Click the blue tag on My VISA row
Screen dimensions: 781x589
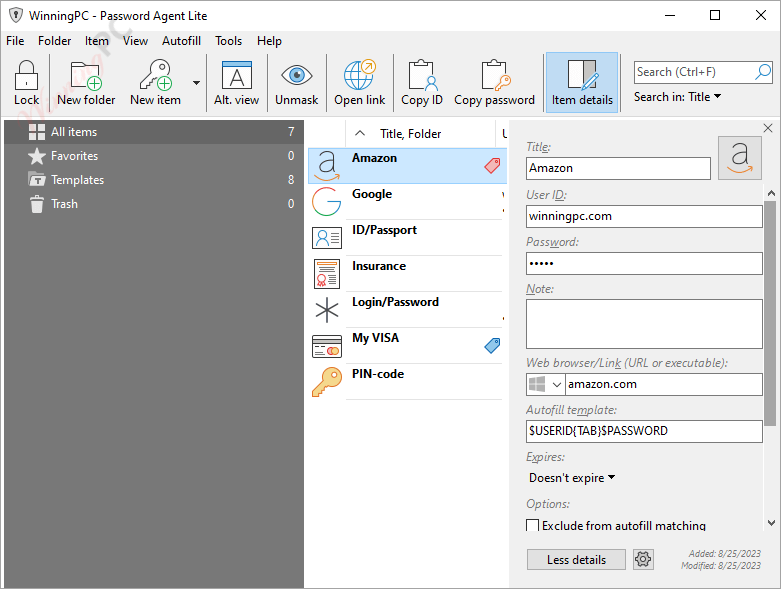tap(492, 346)
